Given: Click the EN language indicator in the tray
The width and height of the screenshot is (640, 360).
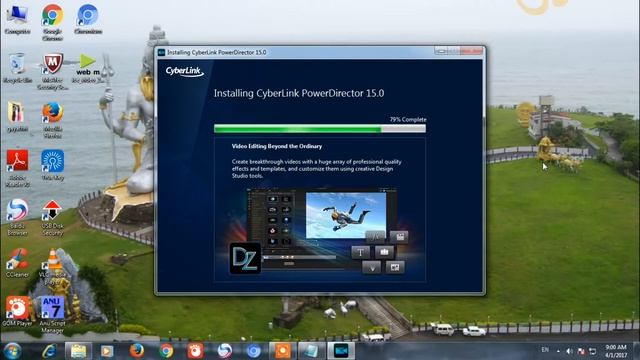Looking at the screenshot, I should 545,350.
